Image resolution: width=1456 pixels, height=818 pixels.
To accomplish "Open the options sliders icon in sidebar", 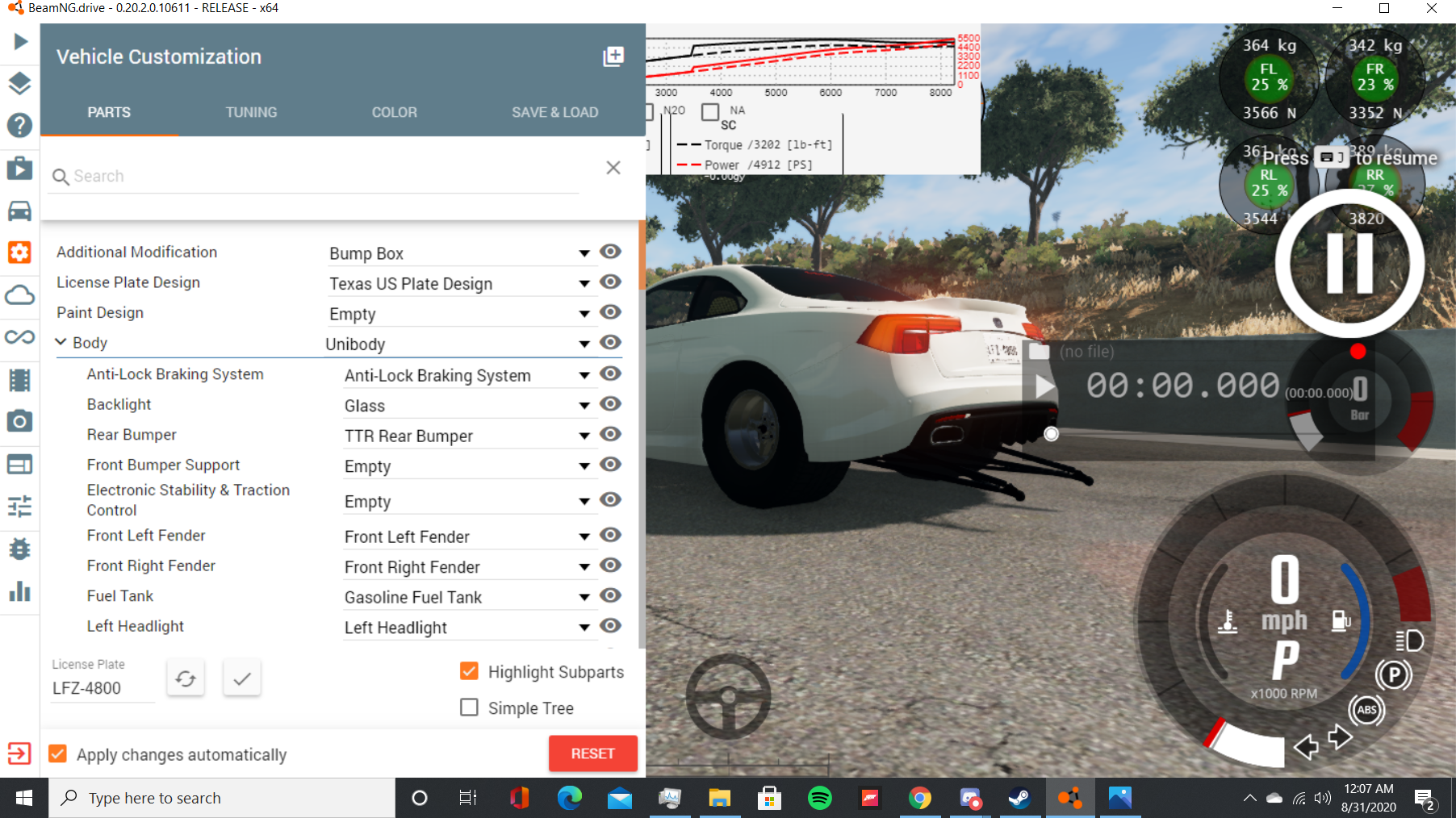I will tap(19, 506).
